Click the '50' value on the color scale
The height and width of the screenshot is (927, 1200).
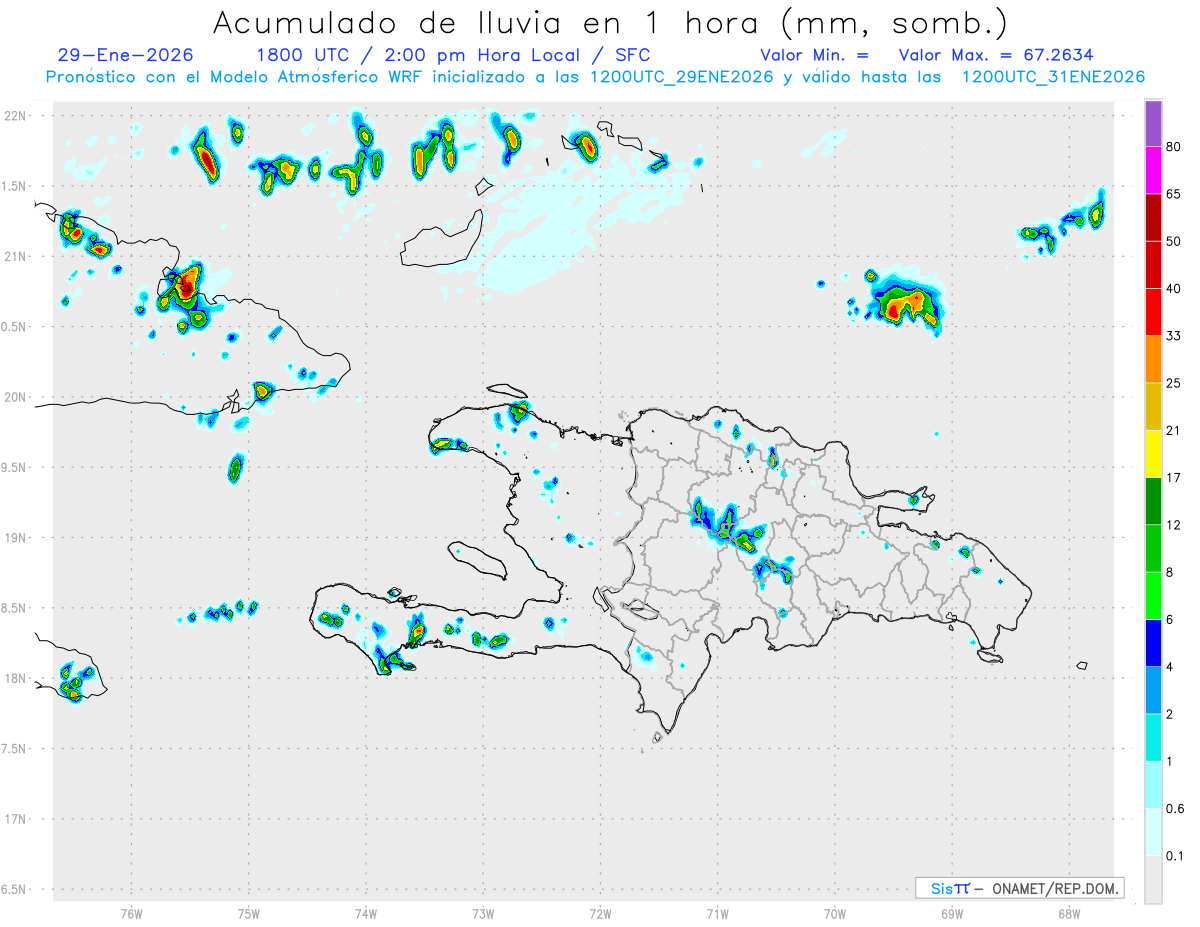[x=1174, y=242]
